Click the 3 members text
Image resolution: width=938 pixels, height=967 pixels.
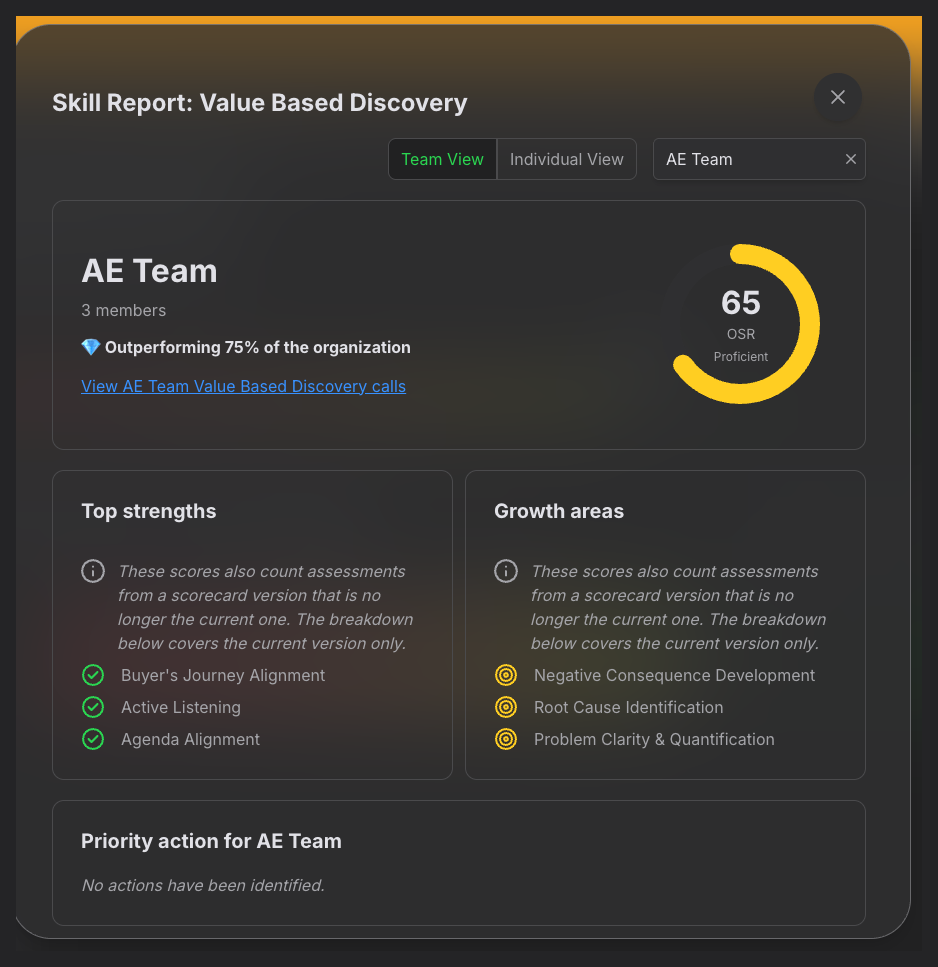123,310
